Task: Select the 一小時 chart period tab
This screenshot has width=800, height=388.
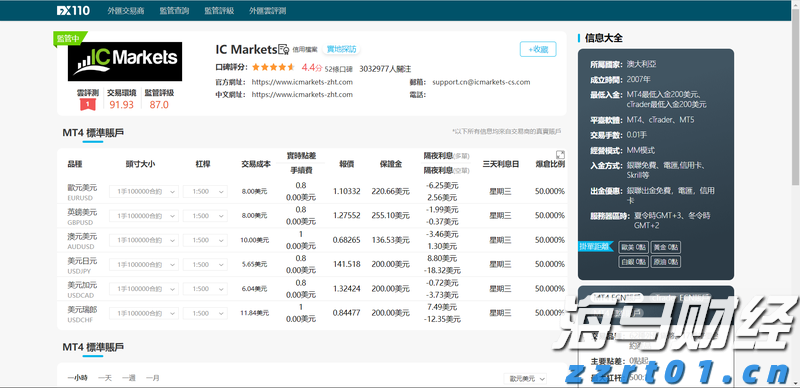Action: click(77, 378)
